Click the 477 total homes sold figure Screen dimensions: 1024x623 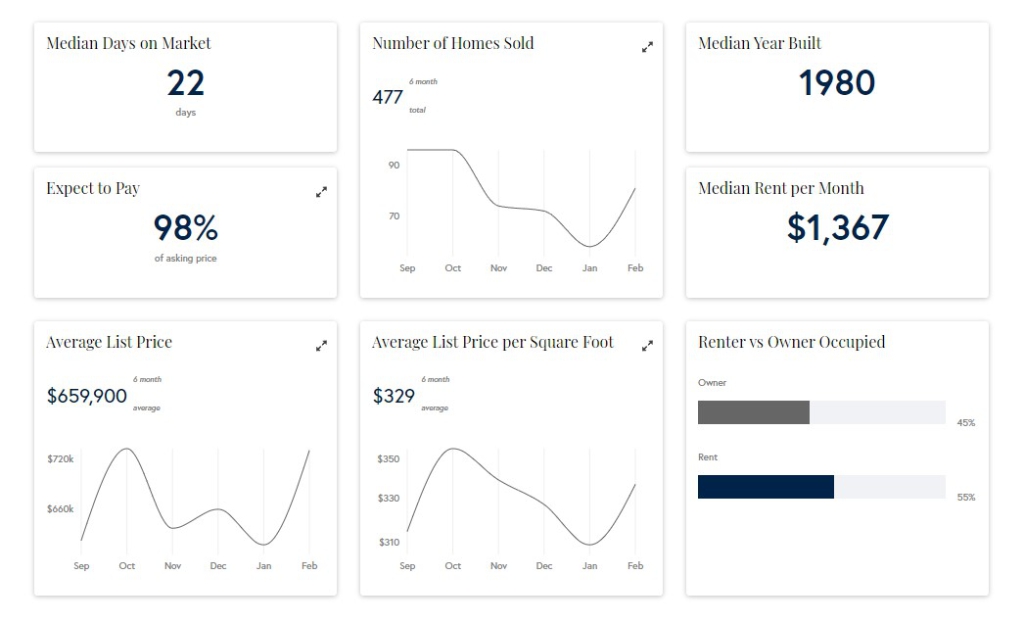[388, 97]
